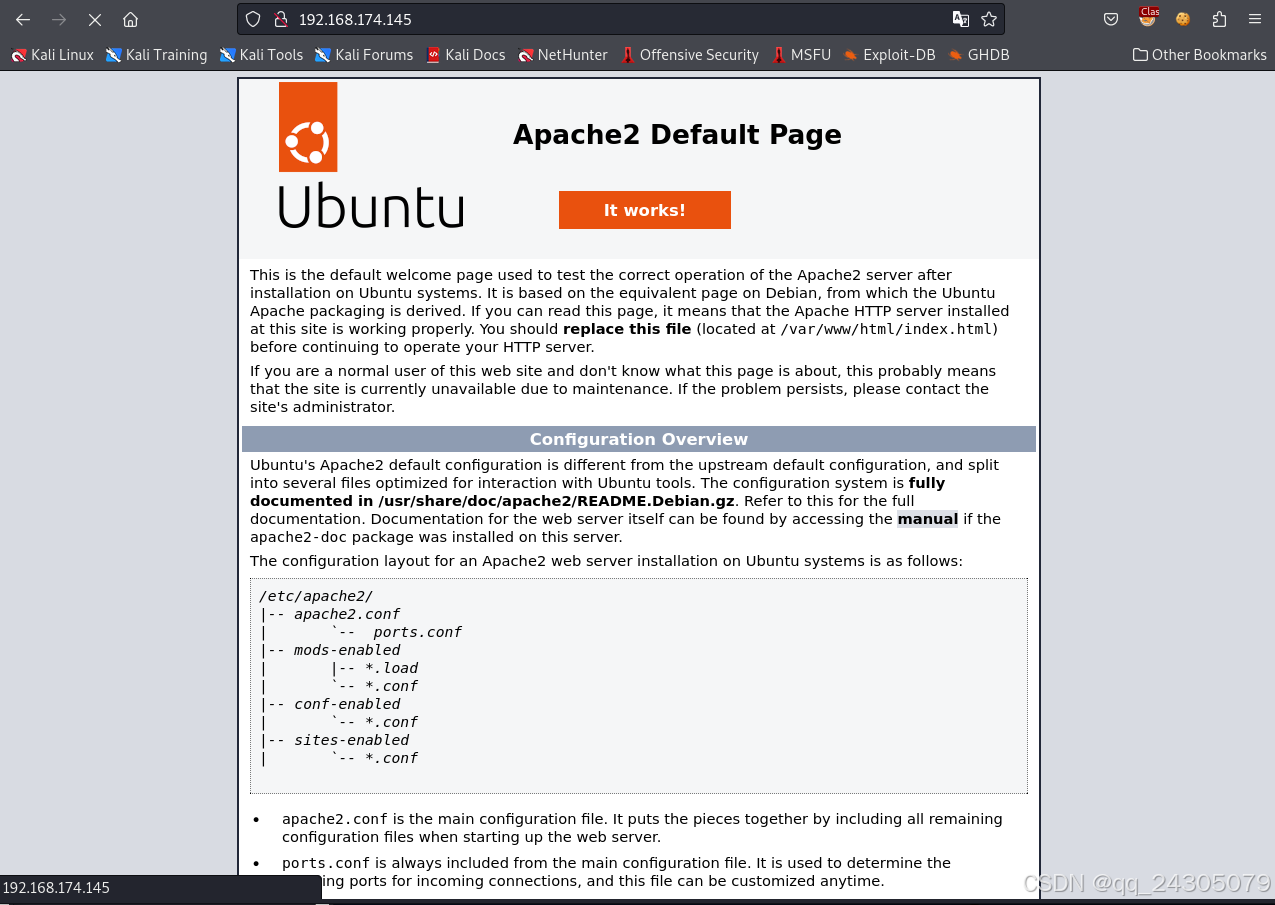
Task: Click the Ubuntu logo image
Action: click(x=370, y=155)
